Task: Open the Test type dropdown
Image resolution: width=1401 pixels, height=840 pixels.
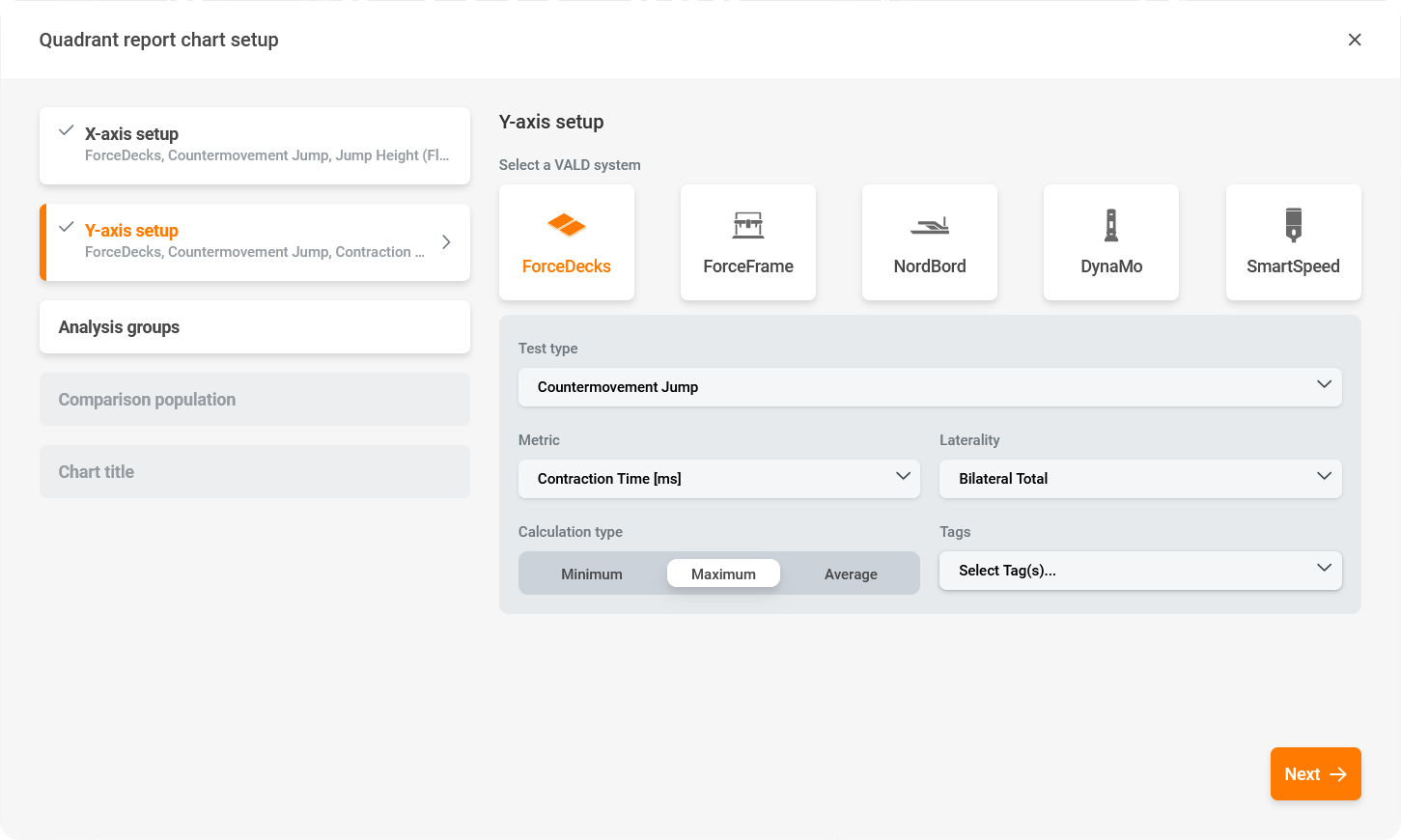Action: [x=930, y=387]
